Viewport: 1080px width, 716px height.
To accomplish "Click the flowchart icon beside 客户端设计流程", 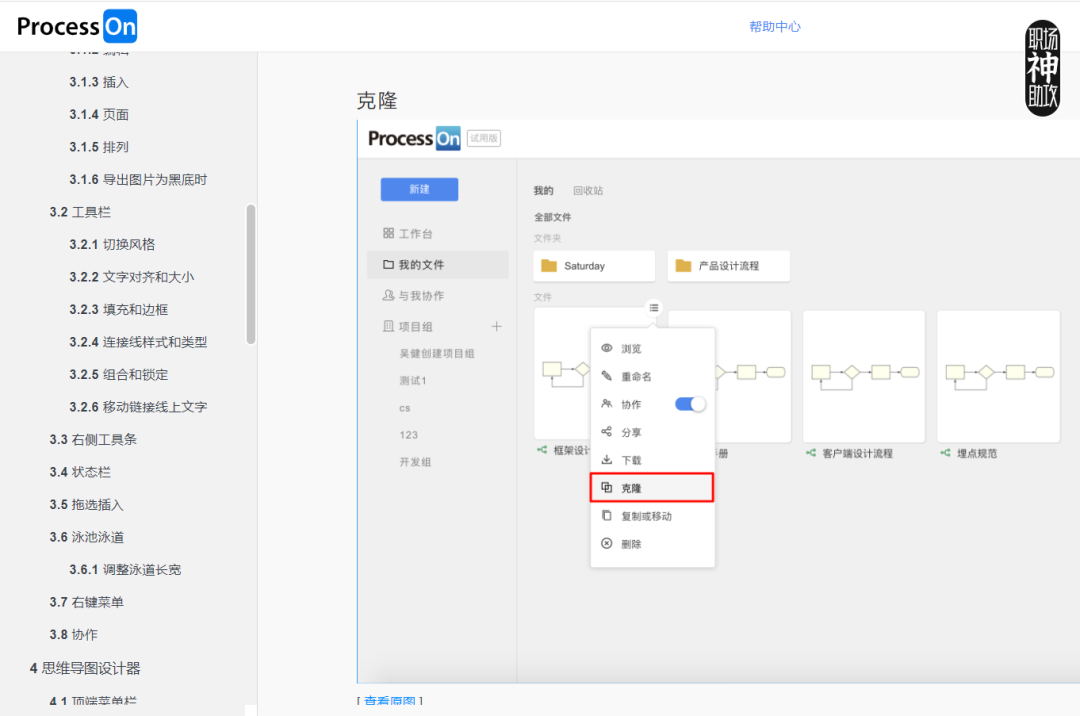I will coord(811,453).
